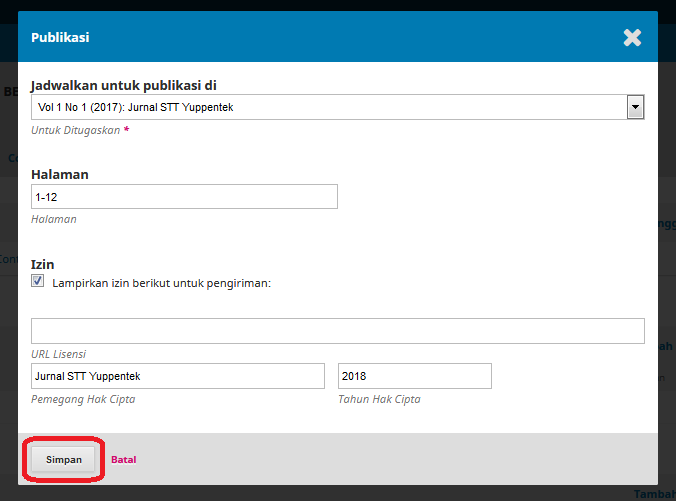Click the bold Halaman section heading
The image size is (676, 501).
point(60,174)
